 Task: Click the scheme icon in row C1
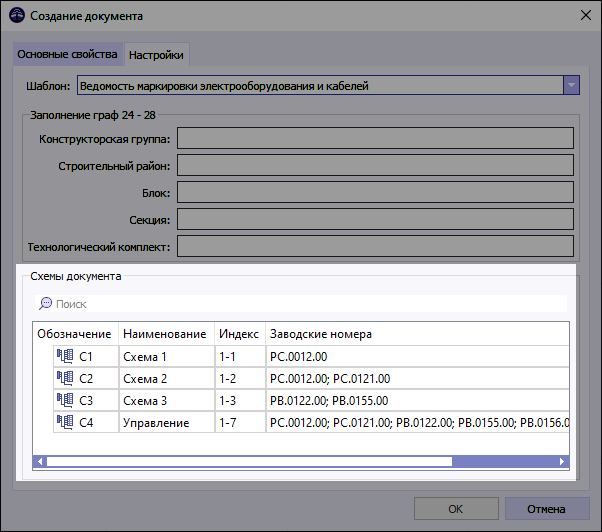click(65, 356)
